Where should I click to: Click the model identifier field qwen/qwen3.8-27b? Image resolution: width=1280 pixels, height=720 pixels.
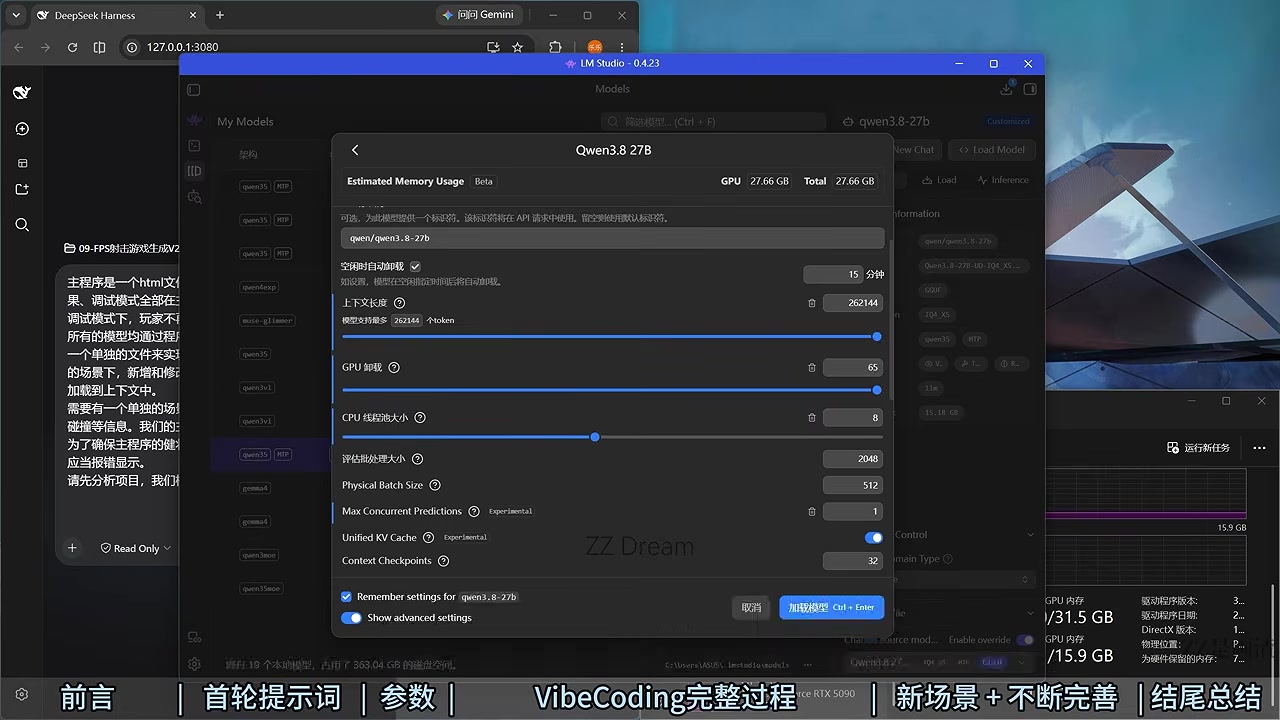point(612,238)
